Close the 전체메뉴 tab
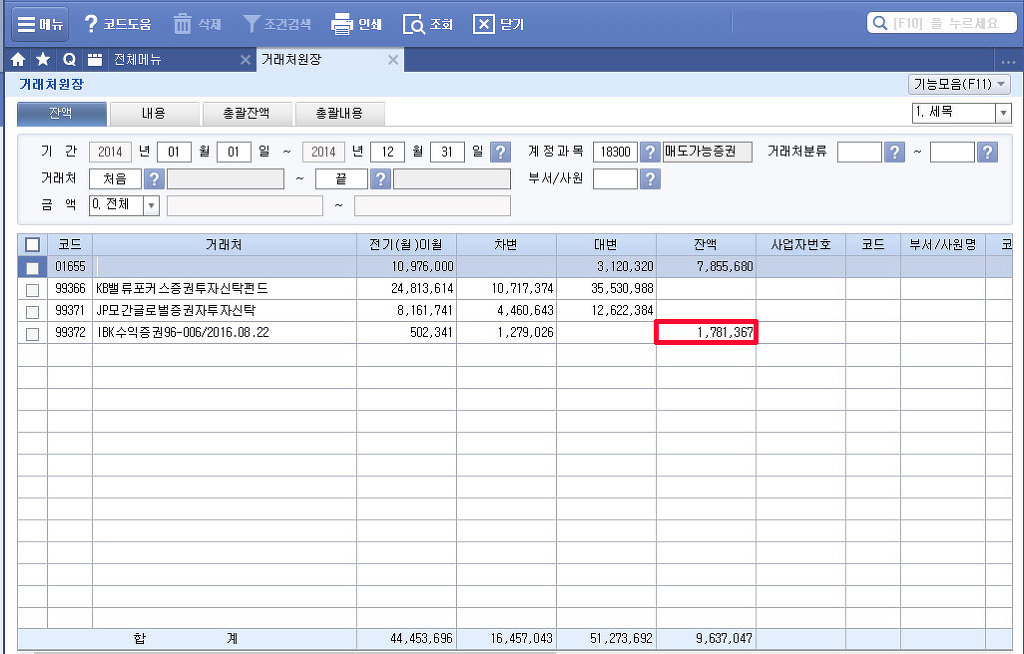The height and width of the screenshot is (654, 1024). tap(246, 59)
